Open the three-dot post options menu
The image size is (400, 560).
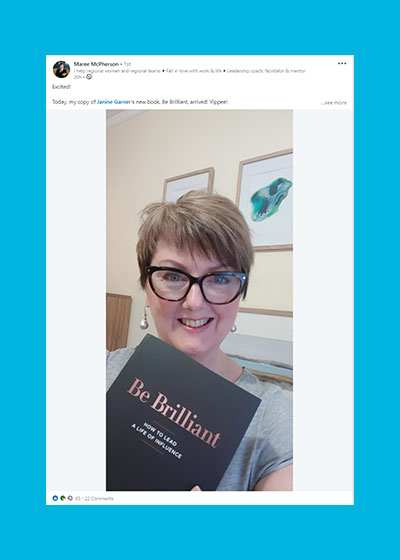(342, 64)
